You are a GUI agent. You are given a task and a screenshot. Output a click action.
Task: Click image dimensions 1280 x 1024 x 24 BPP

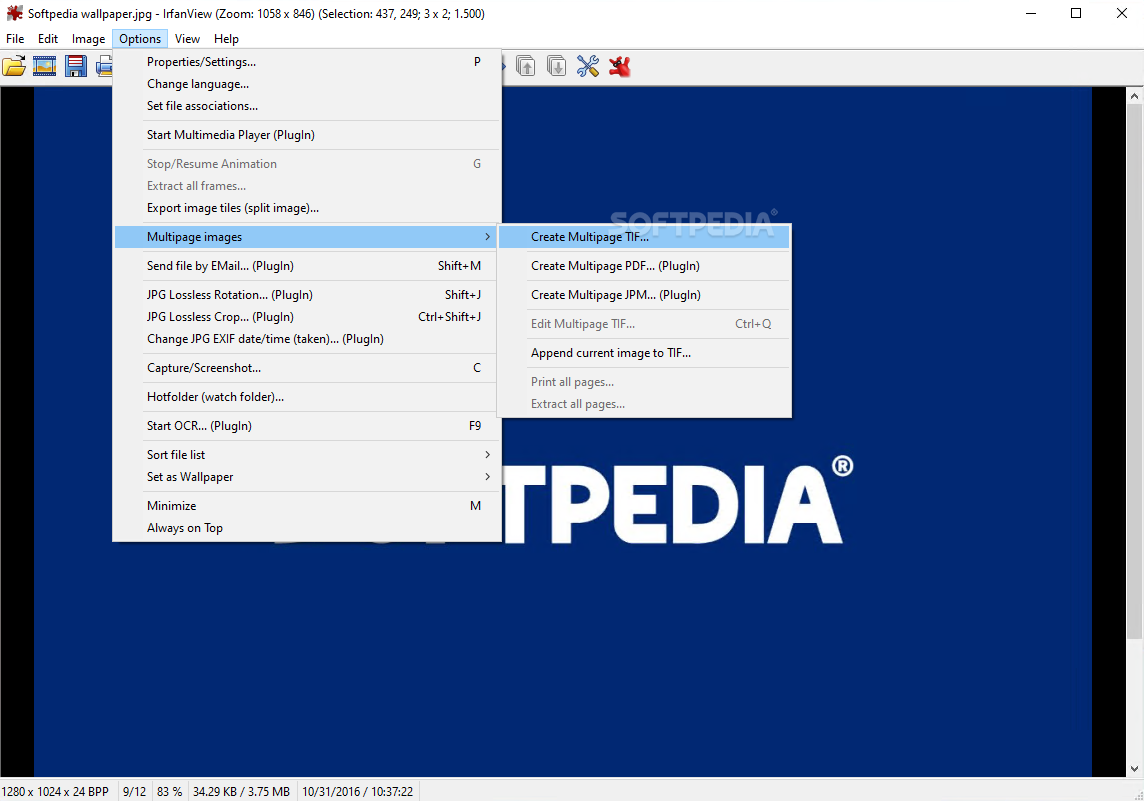[55, 792]
